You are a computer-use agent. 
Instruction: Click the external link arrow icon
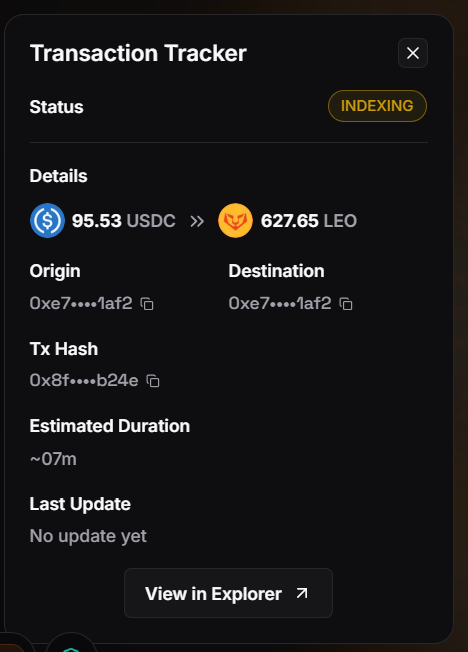tap(302, 593)
